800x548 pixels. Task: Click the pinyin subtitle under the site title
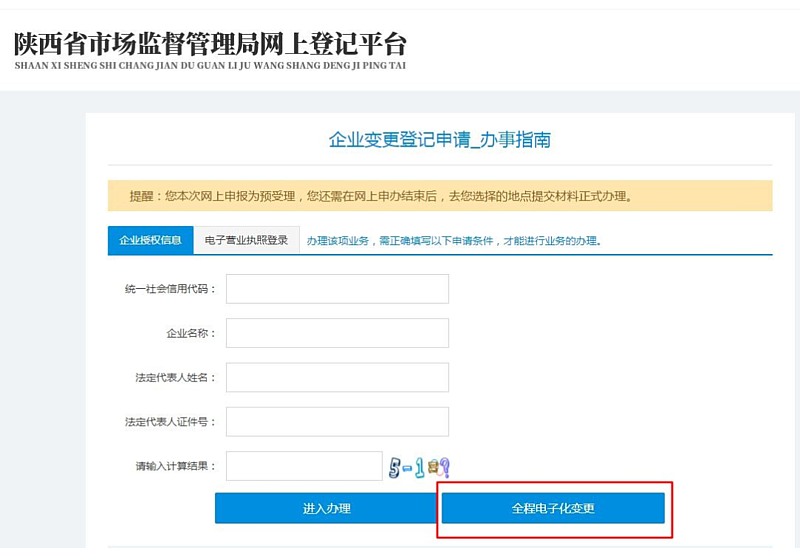click(x=210, y=65)
